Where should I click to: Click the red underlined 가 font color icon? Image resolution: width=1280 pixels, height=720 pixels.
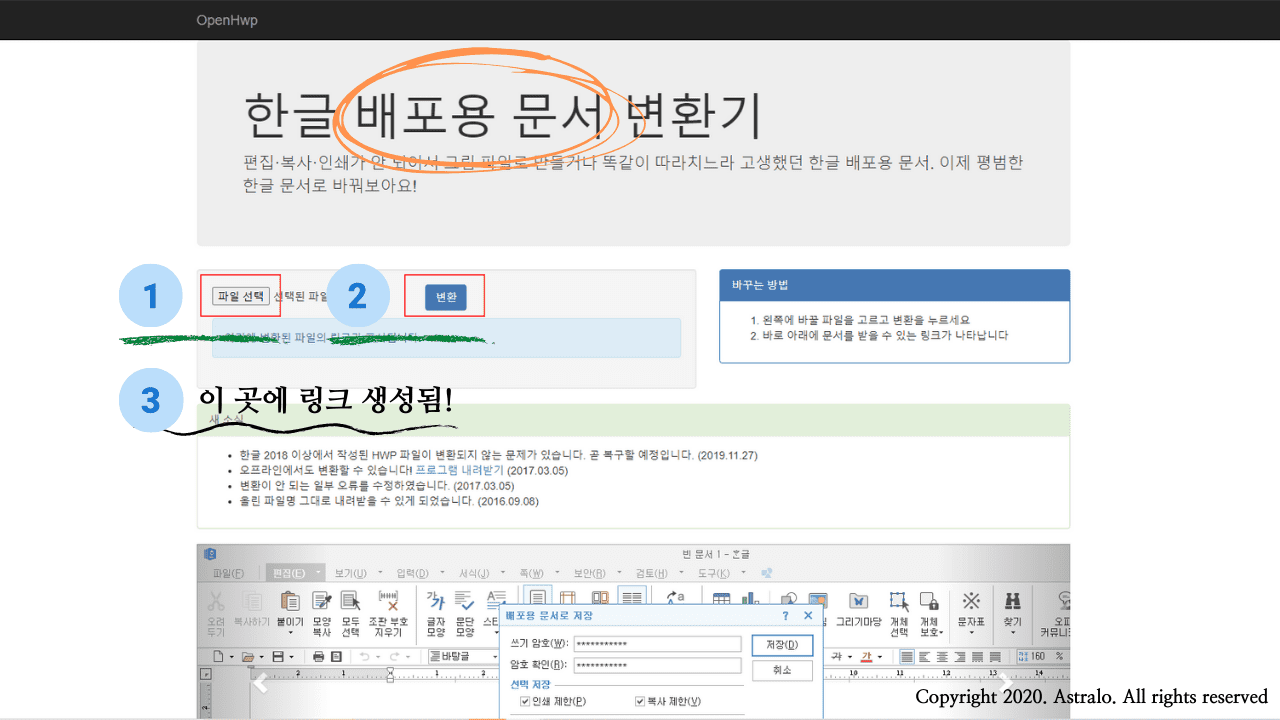click(x=866, y=657)
